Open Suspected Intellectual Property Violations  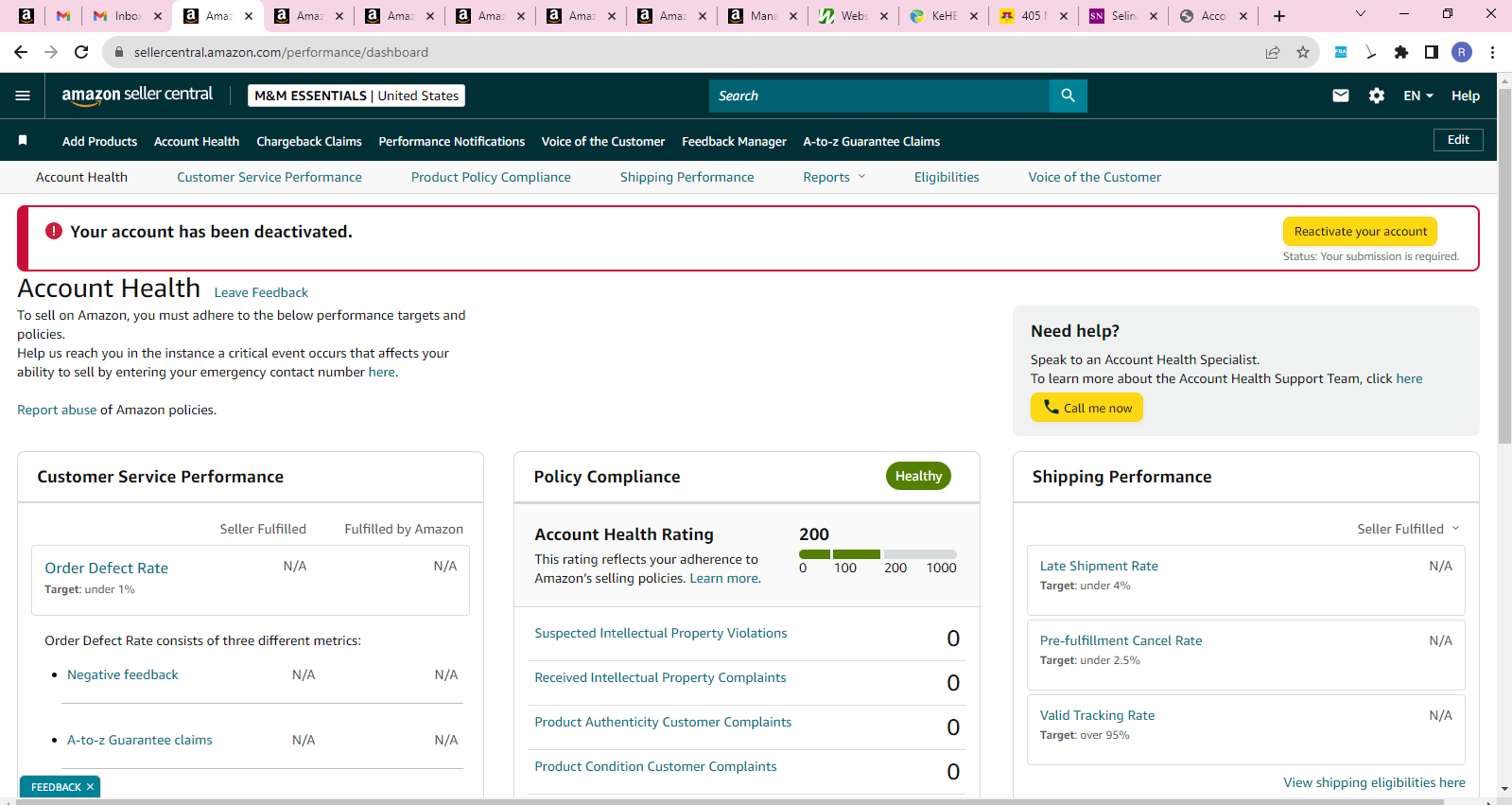point(661,633)
